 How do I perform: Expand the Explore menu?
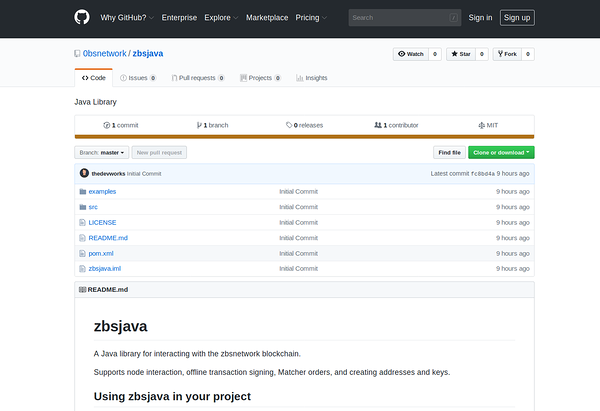coord(221,18)
